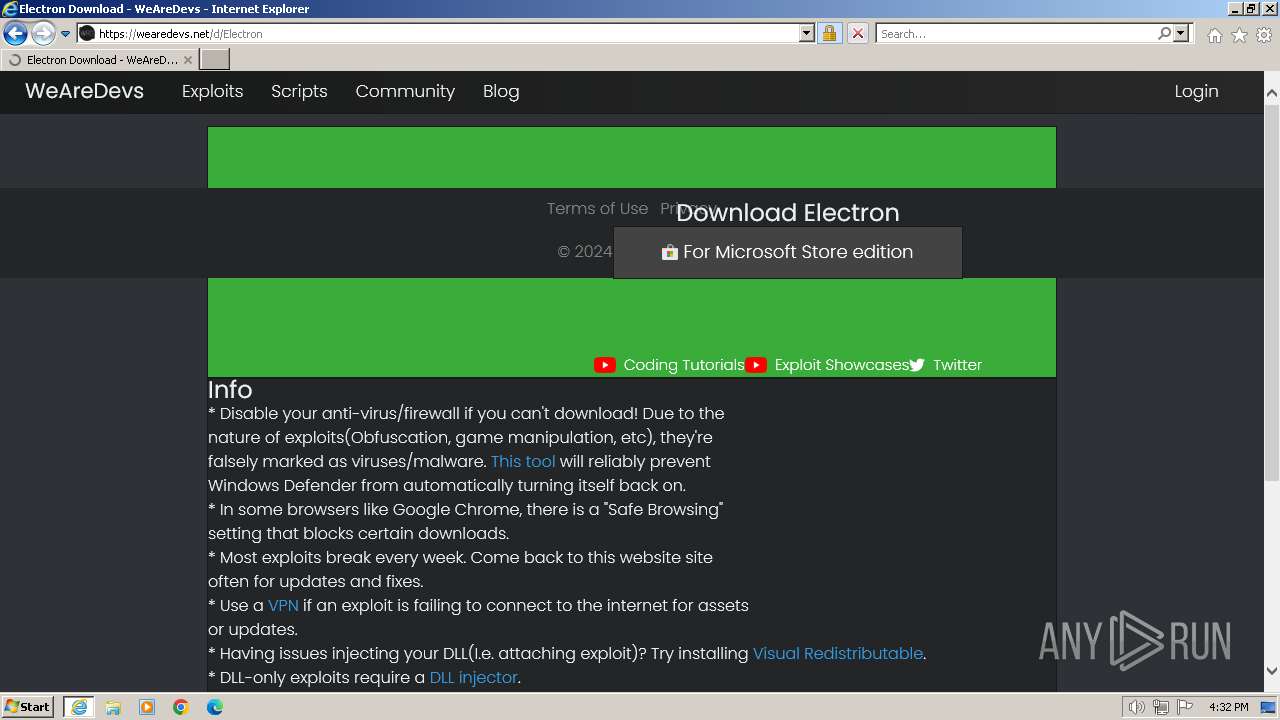
Task: Open the Coding Tutorials link
Action: pos(684,365)
